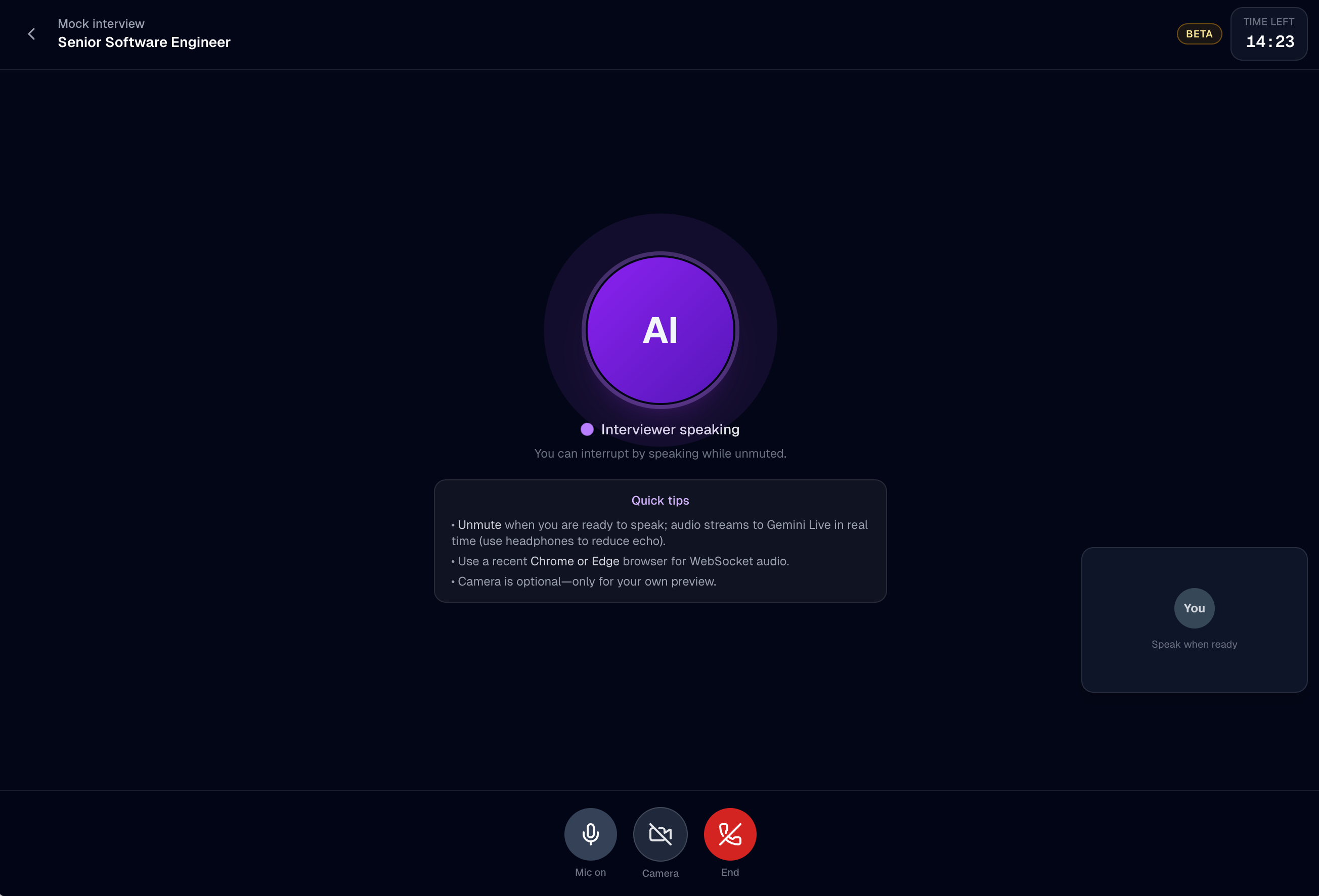Image resolution: width=1319 pixels, height=896 pixels.
Task: Click the back arrow to collapse interview view
Action: point(31,33)
